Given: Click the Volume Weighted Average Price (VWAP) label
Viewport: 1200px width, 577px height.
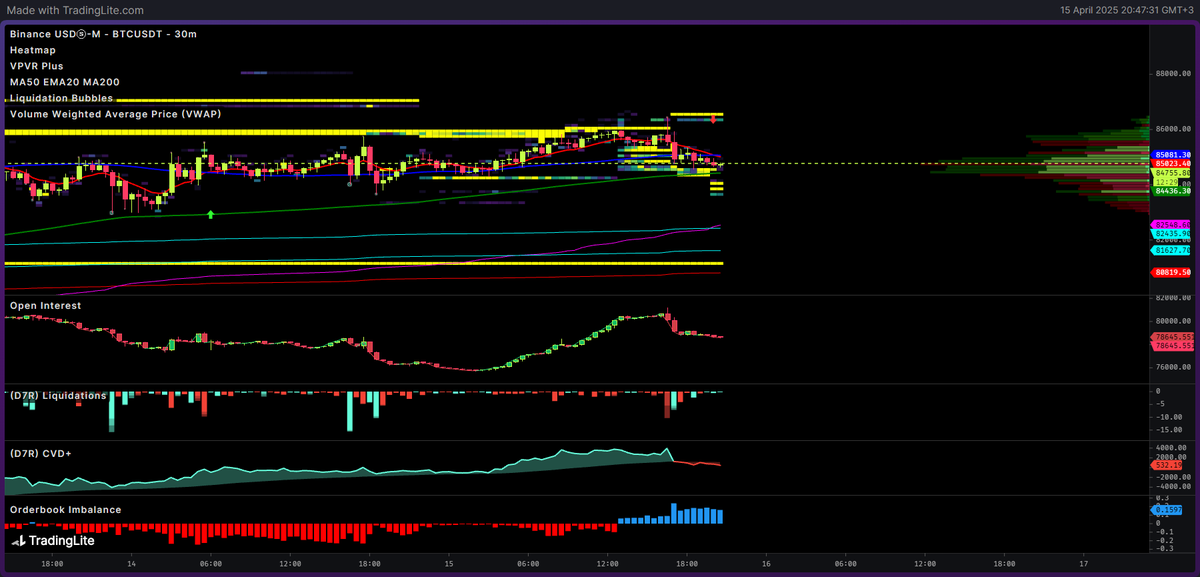Looking at the screenshot, I should click(116, 114).
